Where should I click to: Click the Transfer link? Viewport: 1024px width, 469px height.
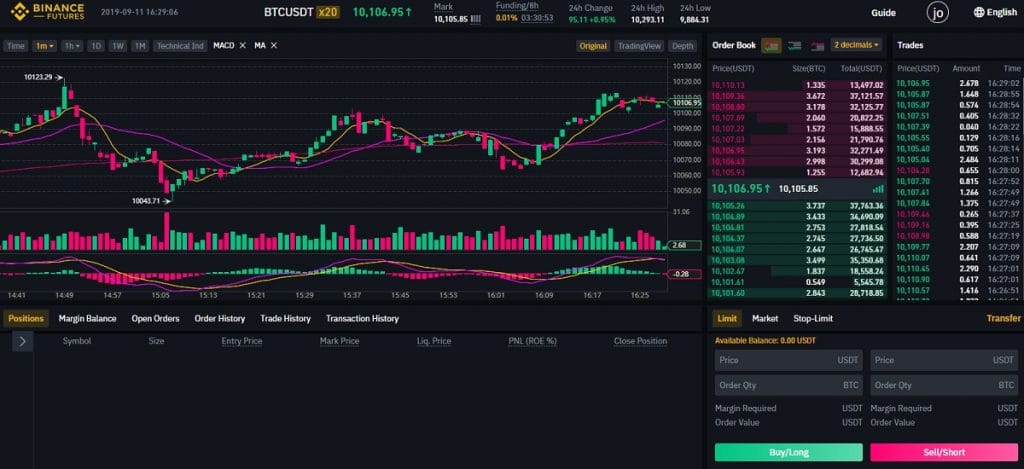pyautogui.click(x=1003, y=319)
